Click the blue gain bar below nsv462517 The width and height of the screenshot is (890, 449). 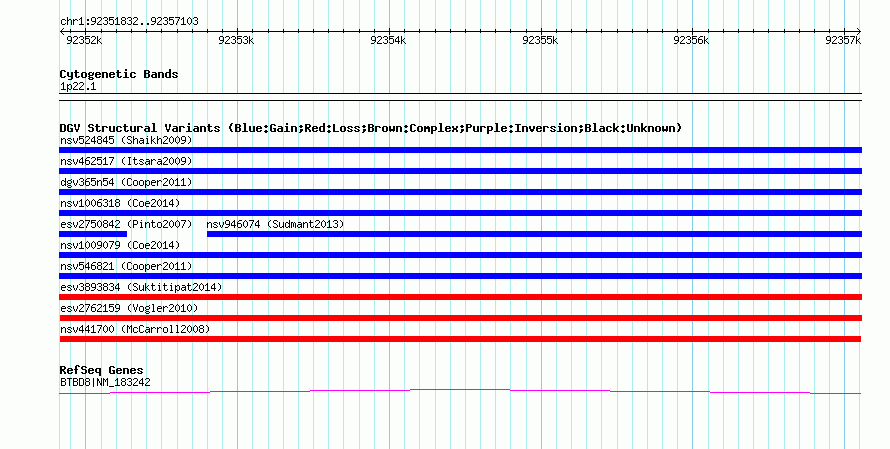click(x=460, y=171)
